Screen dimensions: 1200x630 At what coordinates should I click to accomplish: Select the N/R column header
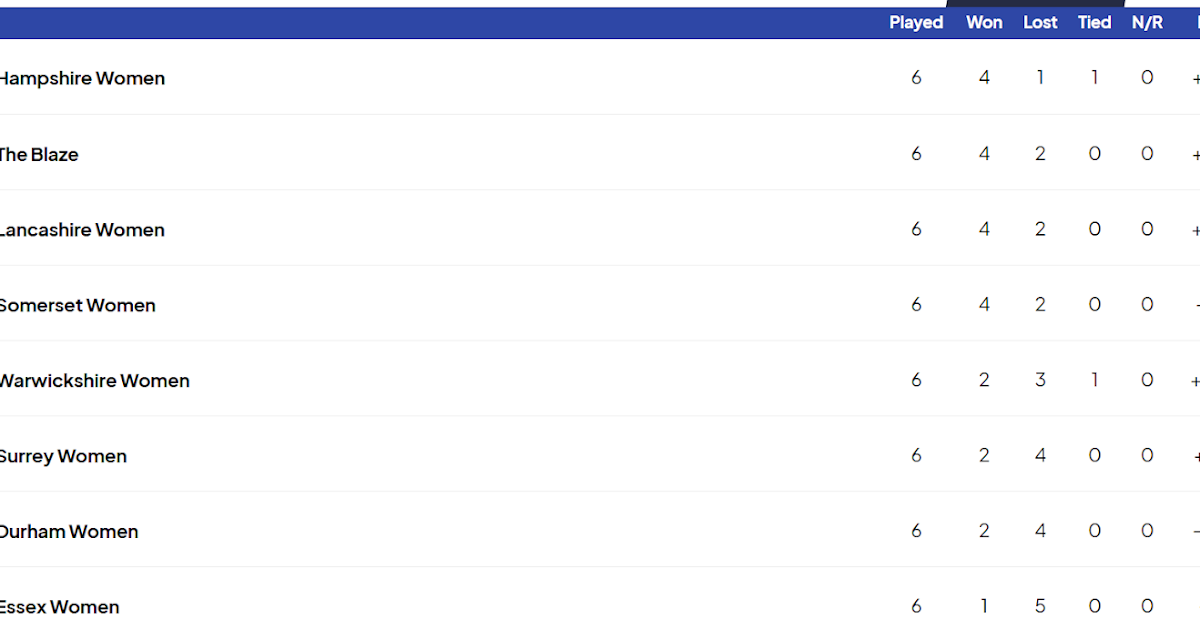click(x=1147, y=23)
